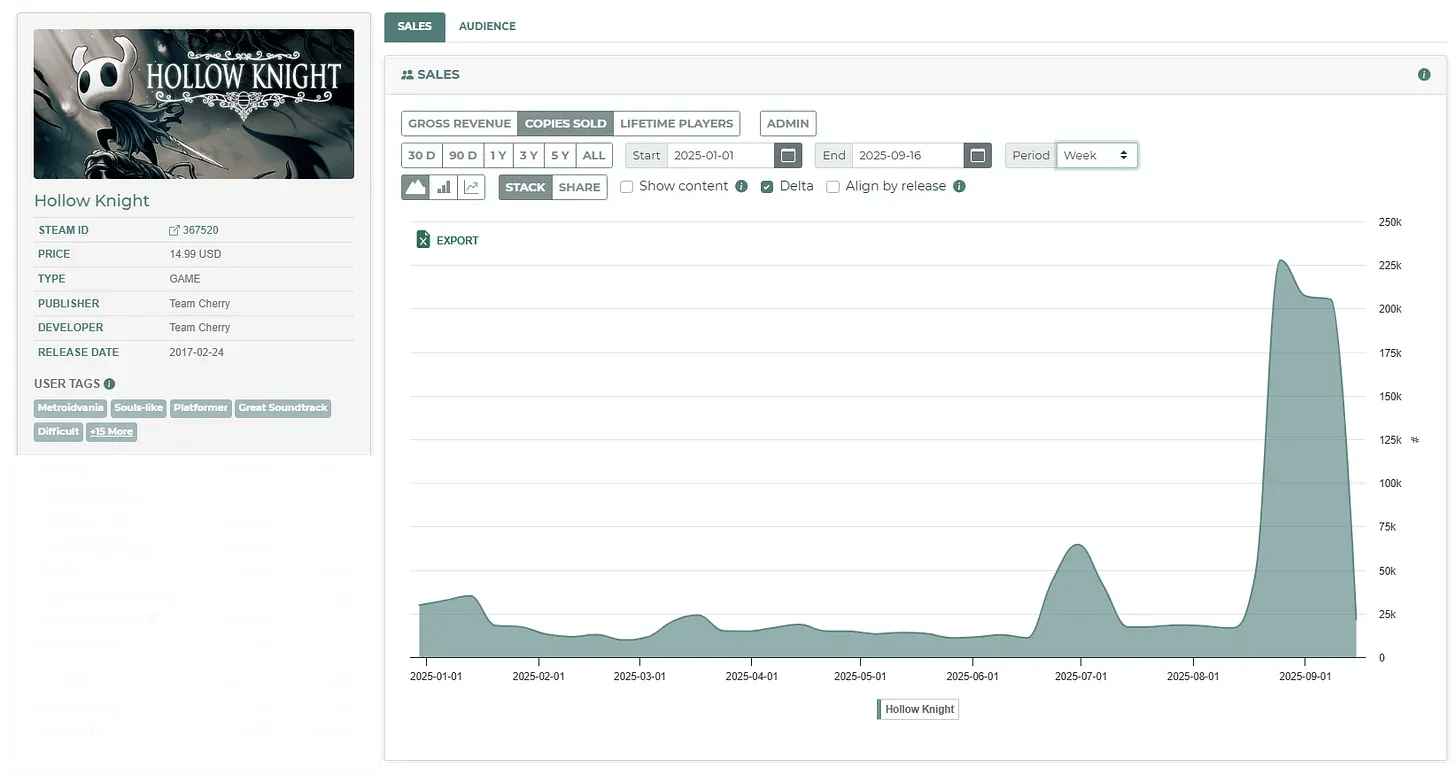This screenshot has height=782, width=1456.
Task: Click the price value 14.99 USD
Action: tap(195, 255)
